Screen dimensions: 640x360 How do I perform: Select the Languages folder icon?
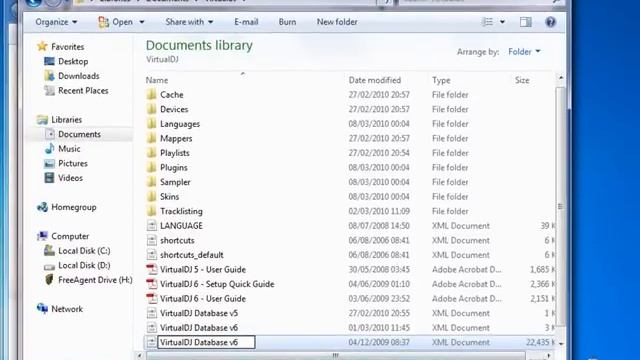tap(151, 124)
